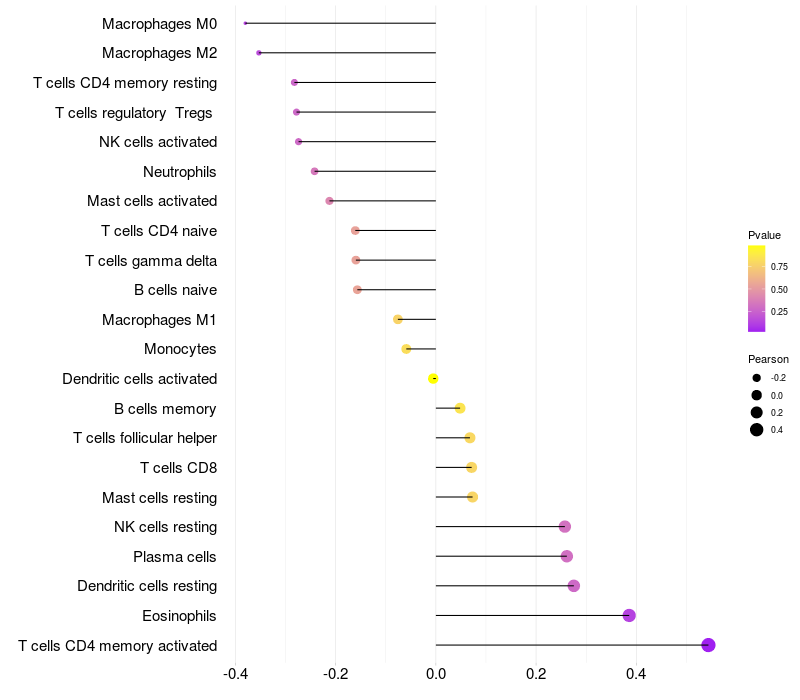Click the Neutrophils axis label
Screen dimensions: 800x700
coord(180,172)
